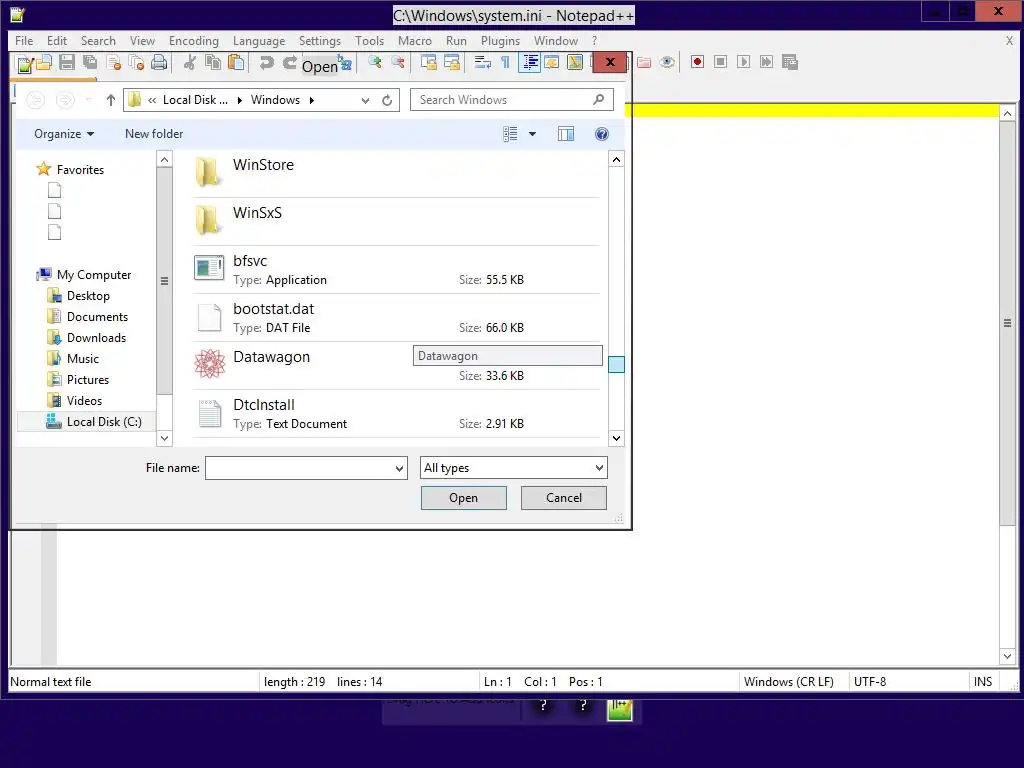This screenshot has width=1024, height=768.
Task: Click the New folder button
Action: [x=154, y=134]
